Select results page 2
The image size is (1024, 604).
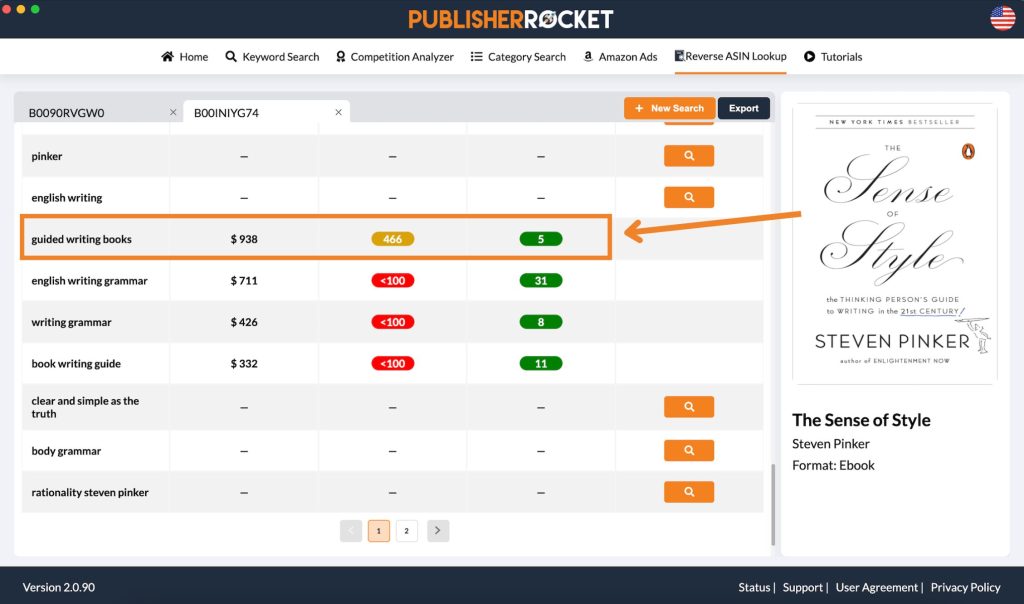point(406,531)
